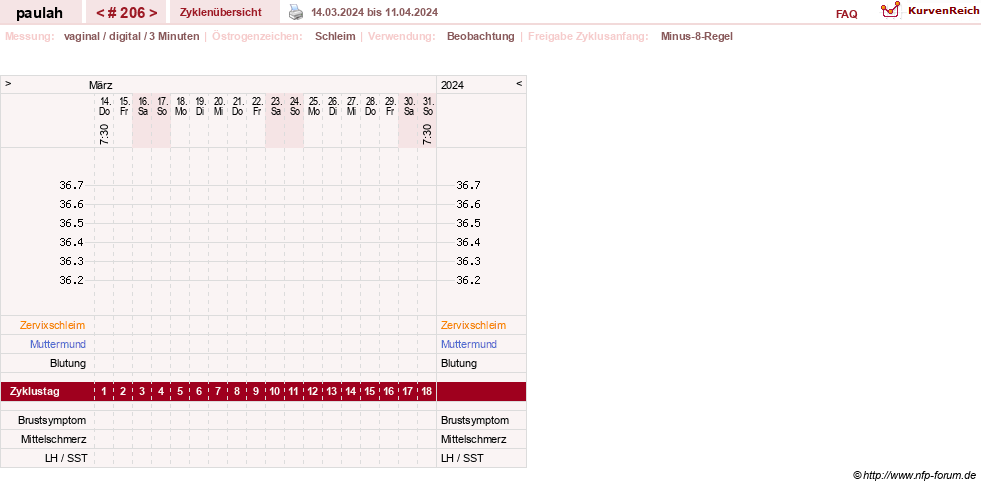Viewport: 981px width, 487px height.
Task: Click the '<' arrow beside 2024
Action: [519, 83]
